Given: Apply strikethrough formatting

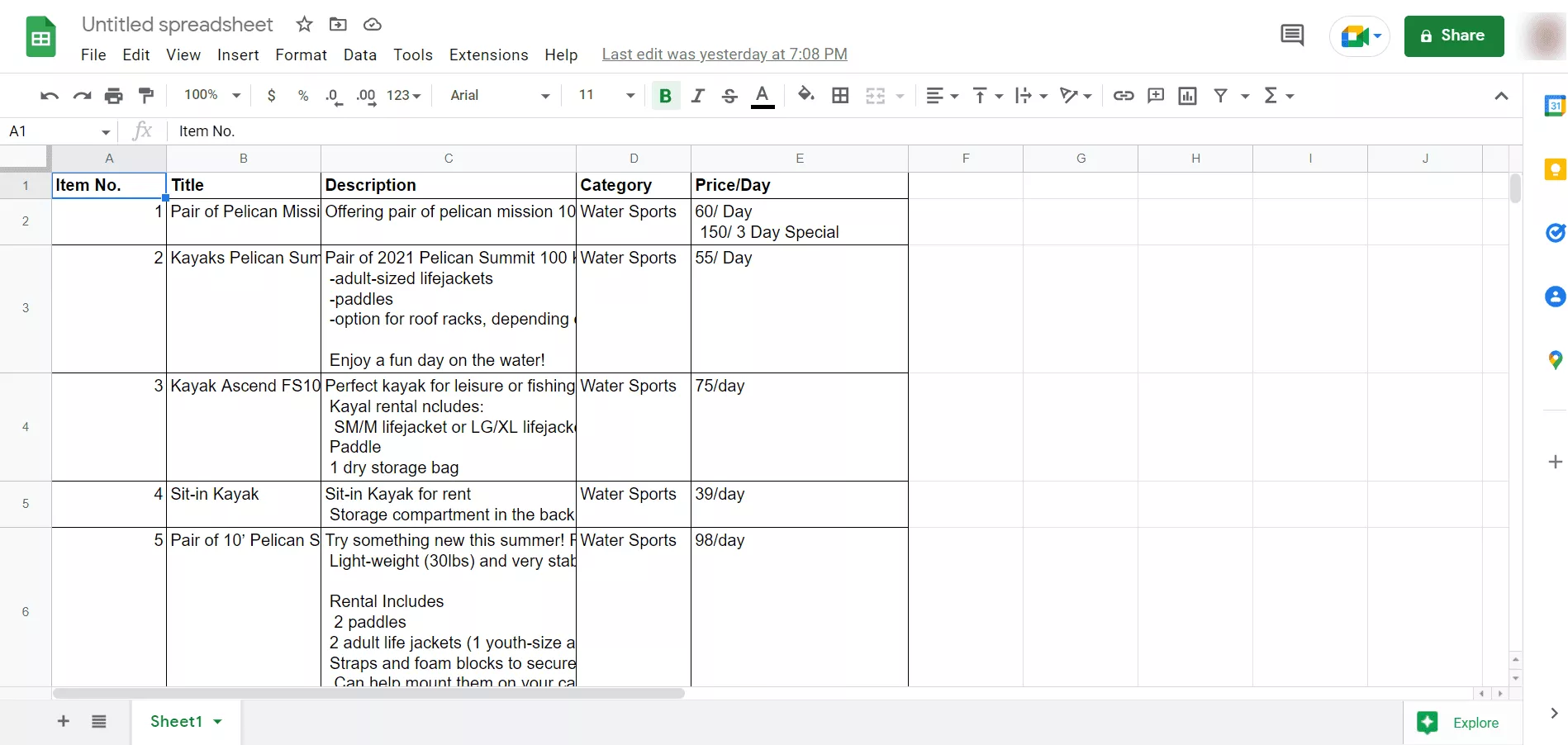Looking at the screenshot, I should [x=729, y=95].
